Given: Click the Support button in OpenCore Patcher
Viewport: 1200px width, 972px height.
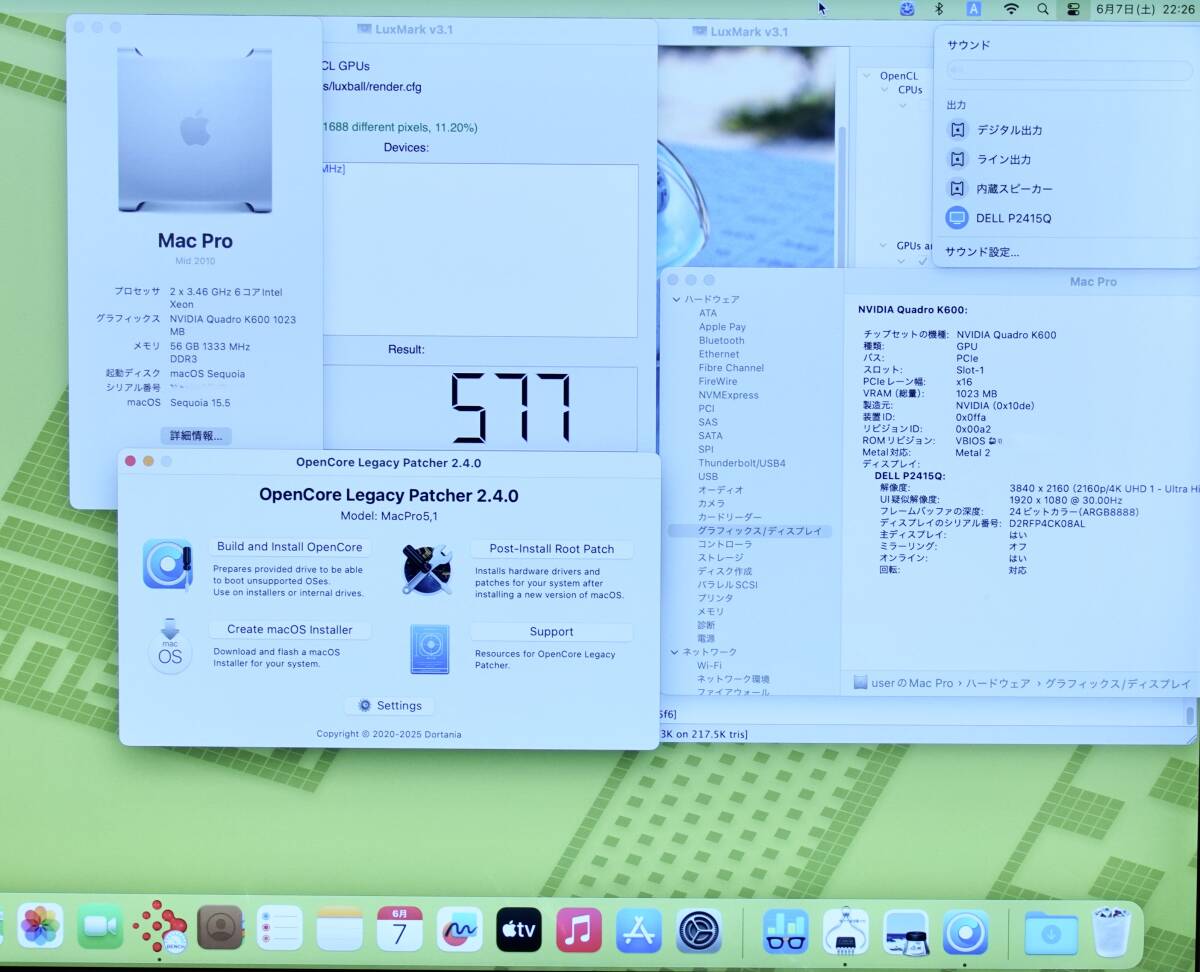Looking at the screenshot, I should [x=551, y=632].
